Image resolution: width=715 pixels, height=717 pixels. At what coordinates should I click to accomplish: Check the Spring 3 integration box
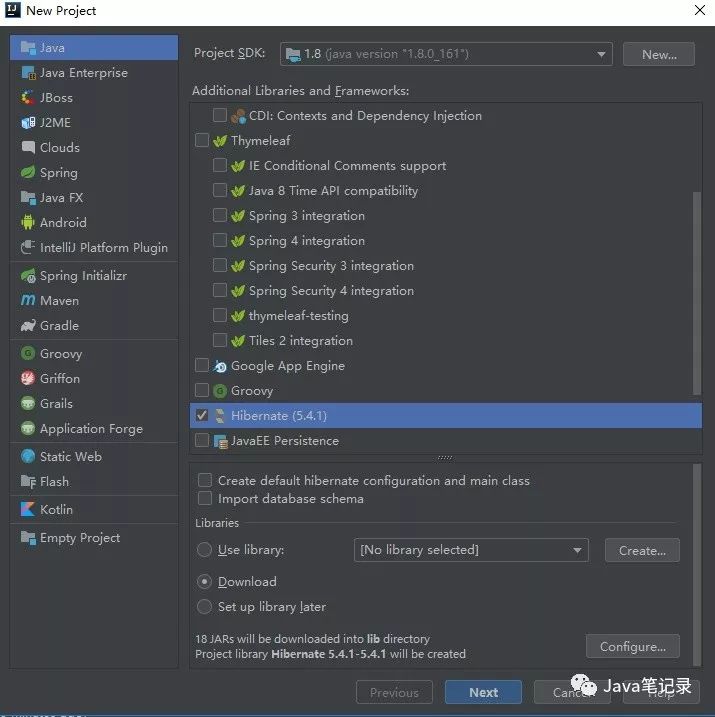pos(220,215)
